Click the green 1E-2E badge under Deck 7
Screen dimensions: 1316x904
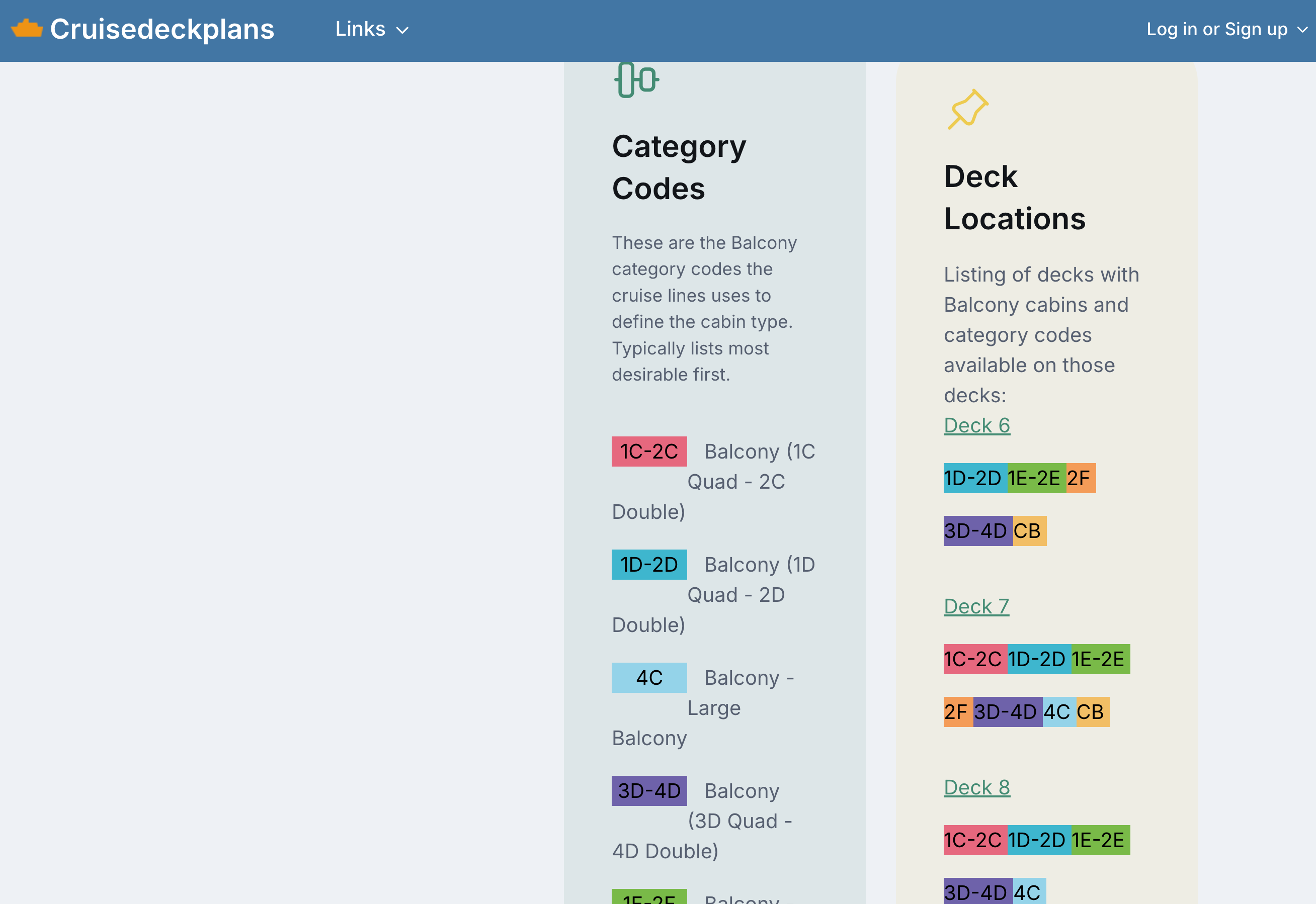pyautogui.click(x=1100, y=659)
